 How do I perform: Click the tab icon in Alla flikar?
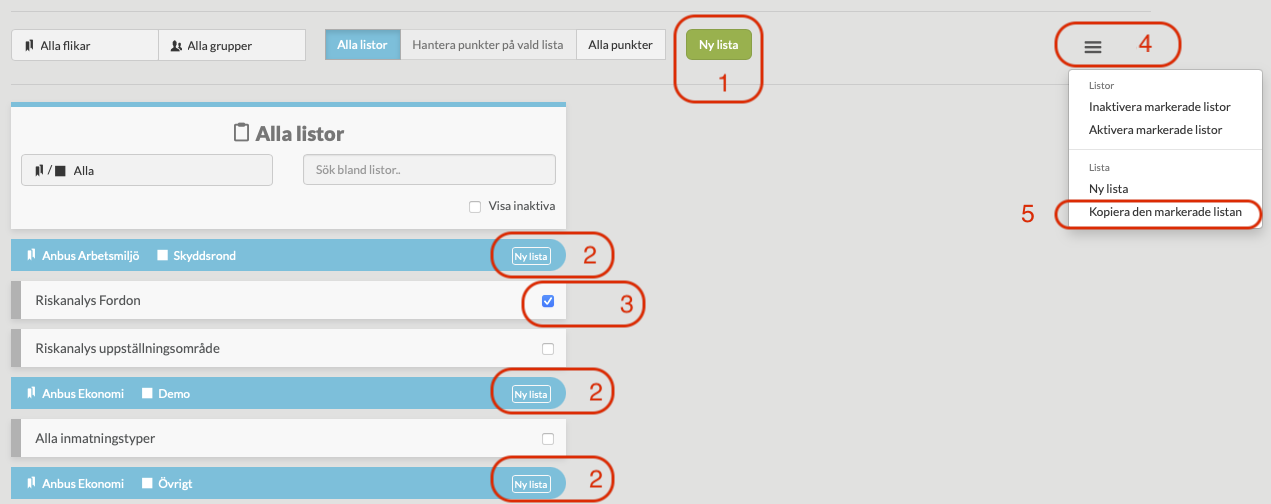29,45
